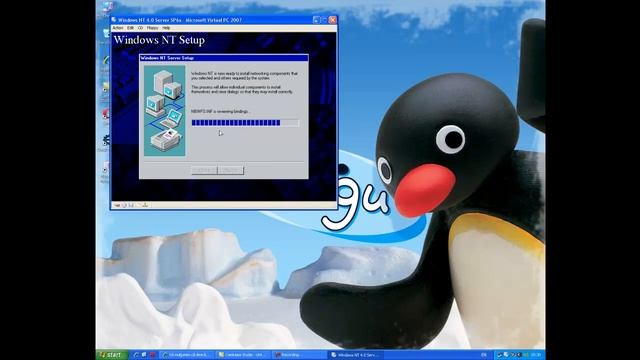Minimize the Virtual PC window
The image size is (640, 360).
[x=316, y=20]
